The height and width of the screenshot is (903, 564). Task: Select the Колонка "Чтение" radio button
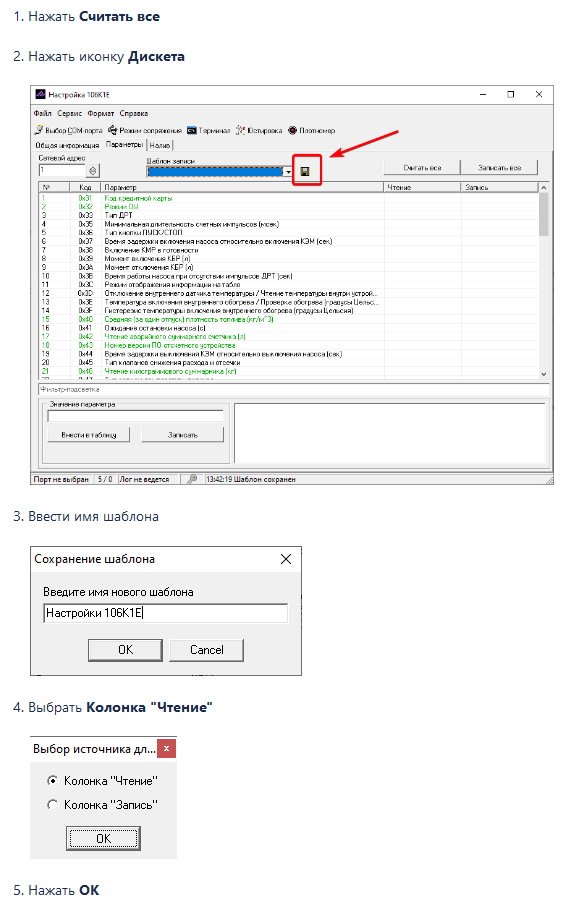52,780
